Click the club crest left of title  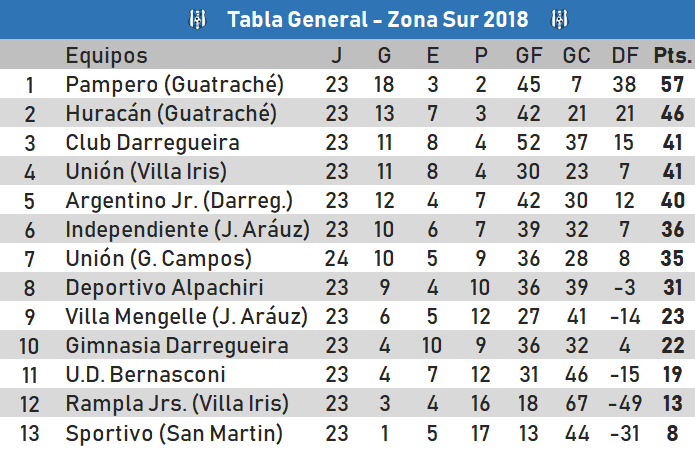(x=198, y=19)
